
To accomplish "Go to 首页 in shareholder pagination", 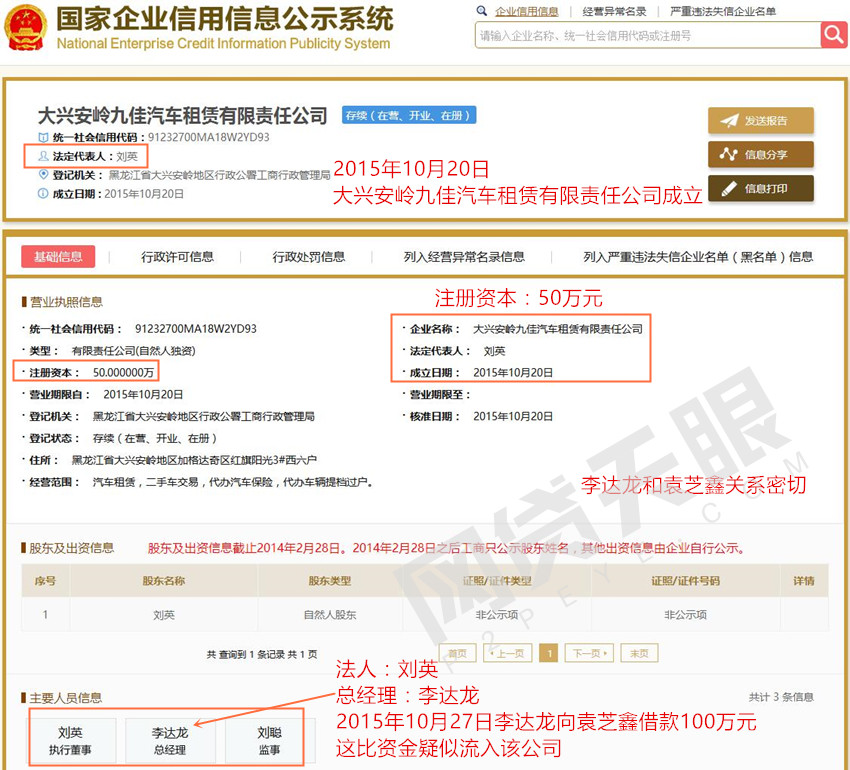I will (x=457, y=653).
